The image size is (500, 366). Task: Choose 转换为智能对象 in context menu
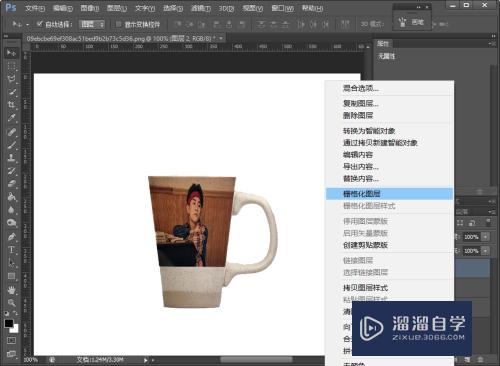pos(389,131)
